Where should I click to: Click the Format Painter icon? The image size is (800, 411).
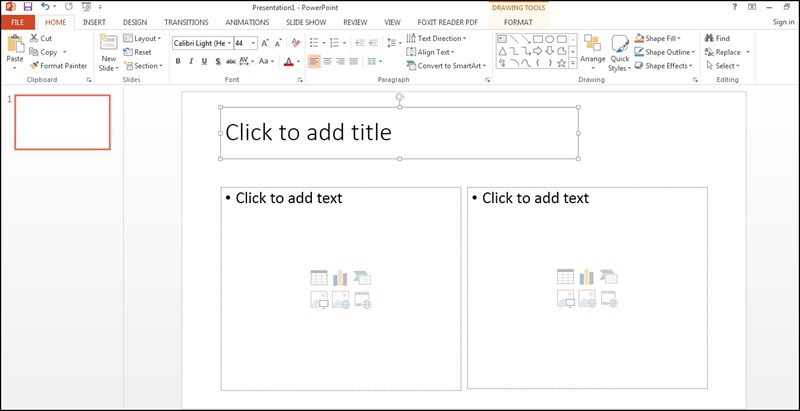34,65
